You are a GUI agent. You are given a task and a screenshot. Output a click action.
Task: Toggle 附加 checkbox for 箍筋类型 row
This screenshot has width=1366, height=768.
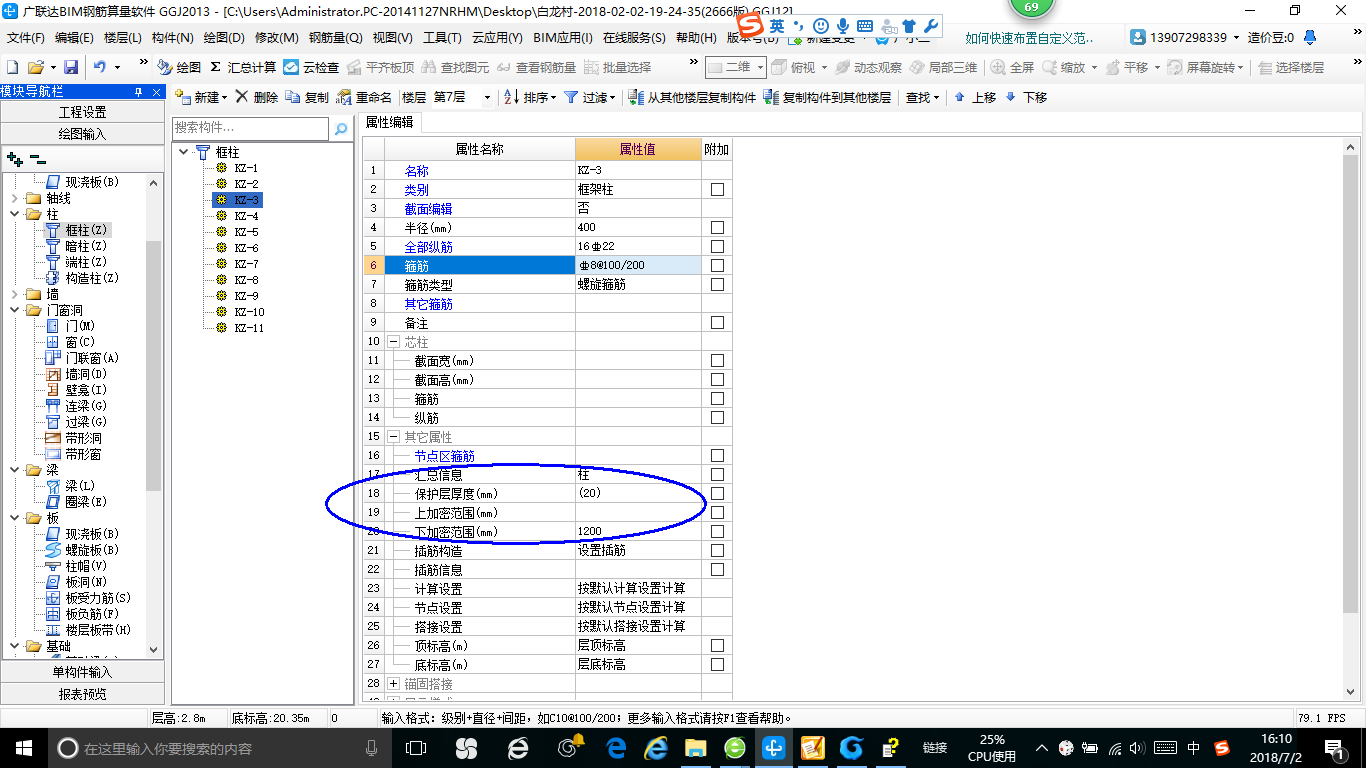pos(717,285)
